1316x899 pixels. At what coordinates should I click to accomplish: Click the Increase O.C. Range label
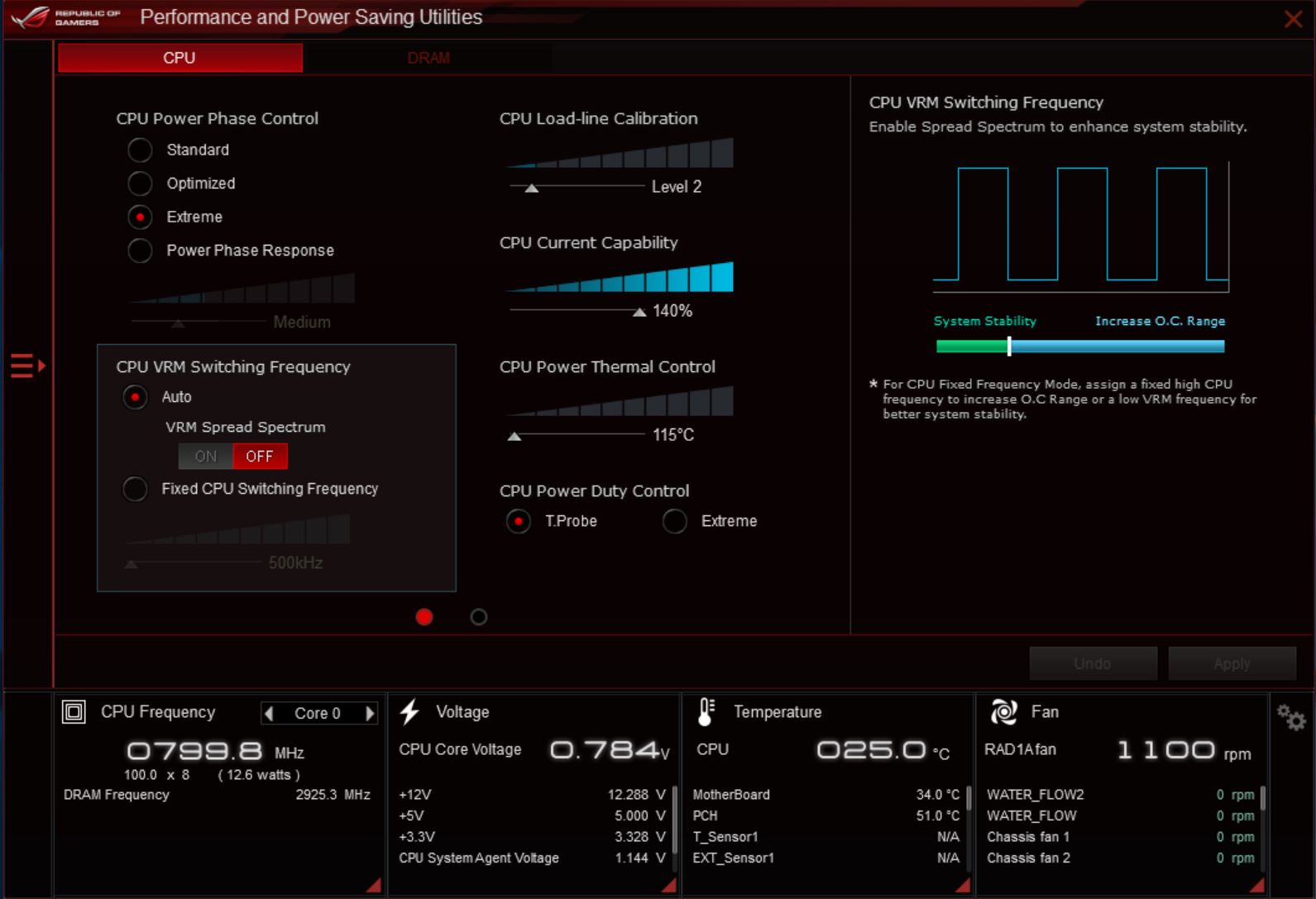(1160, 321)
